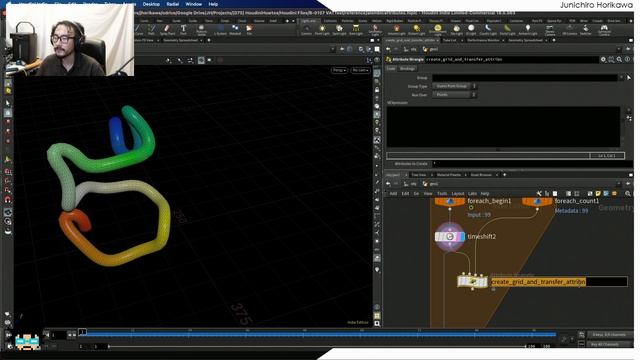Image resolution: width=640 pixels, height=360 pixels.
Task: Add a Camera from the shelf
Action: point(306,30)
